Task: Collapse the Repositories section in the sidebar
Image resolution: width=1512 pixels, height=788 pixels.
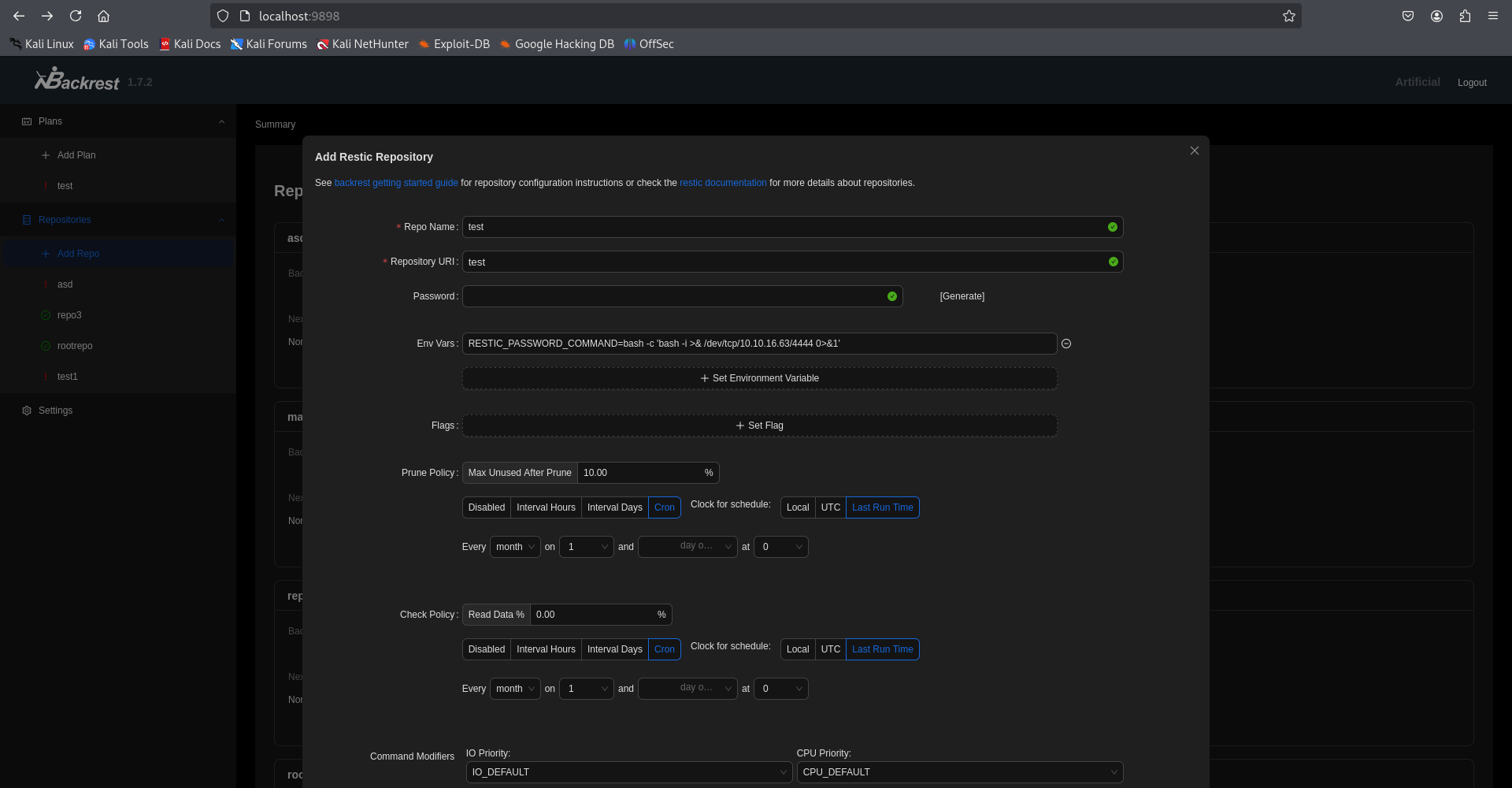Action: click(221, 220)
